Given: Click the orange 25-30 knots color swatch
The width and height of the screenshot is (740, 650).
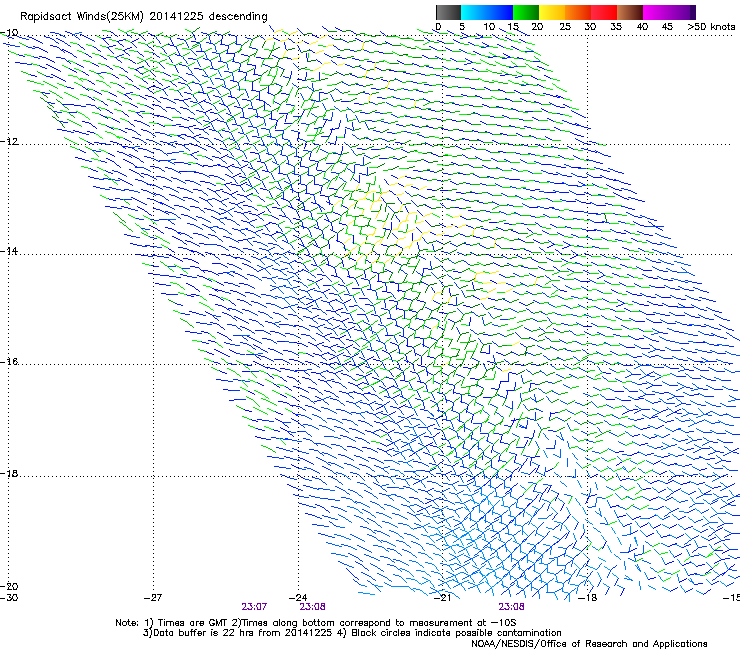Looking at the screenshot, I should click(x=578, y=12).
